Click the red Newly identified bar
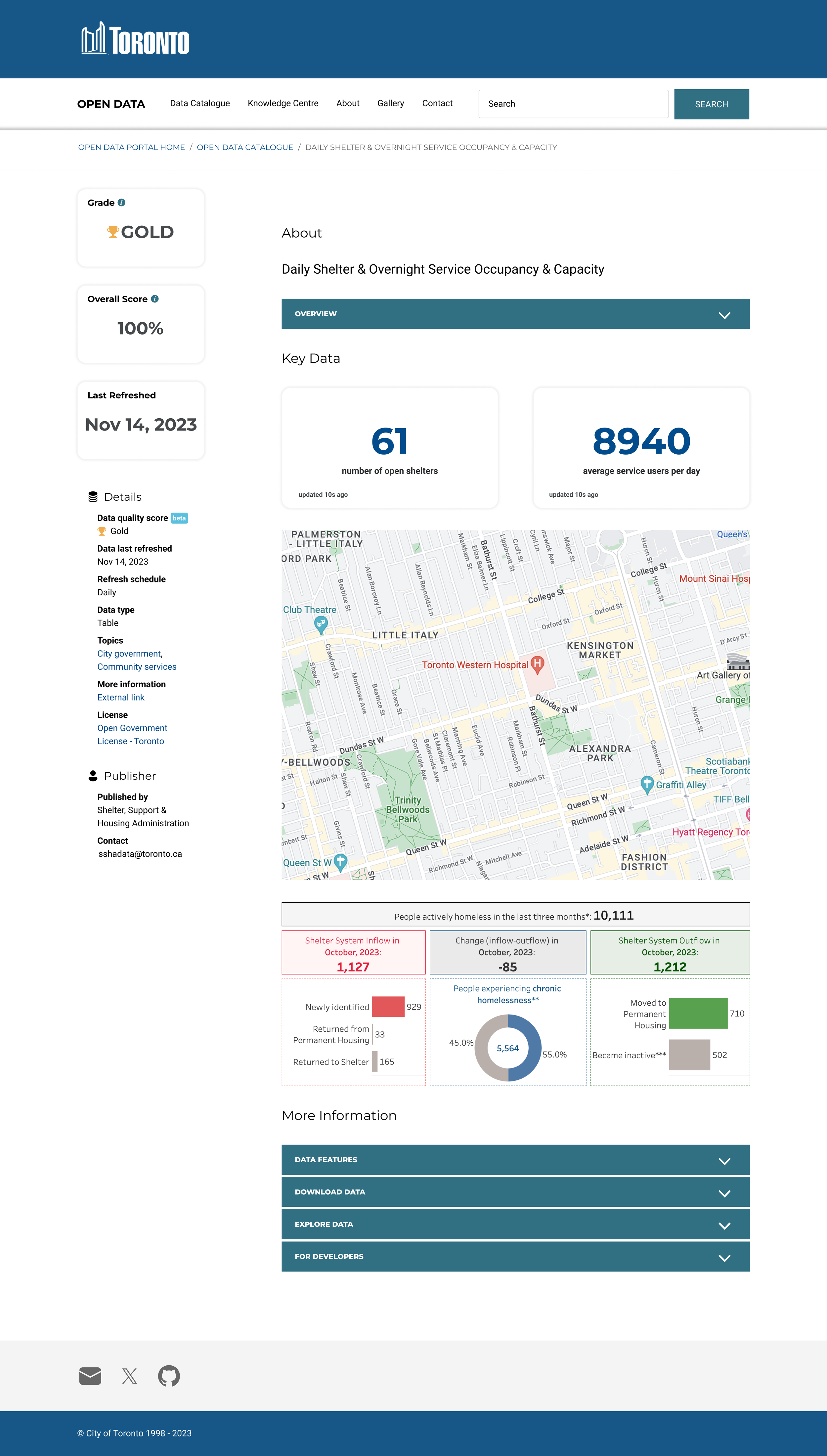 point(388,1007)
